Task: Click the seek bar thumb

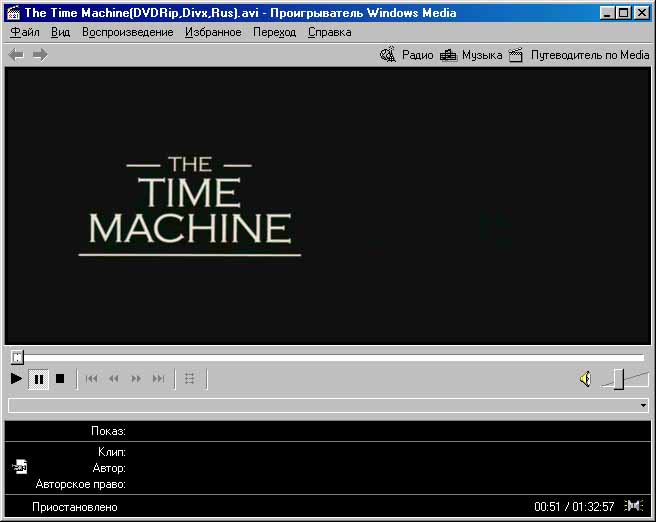Action: (x=17, y=358)
